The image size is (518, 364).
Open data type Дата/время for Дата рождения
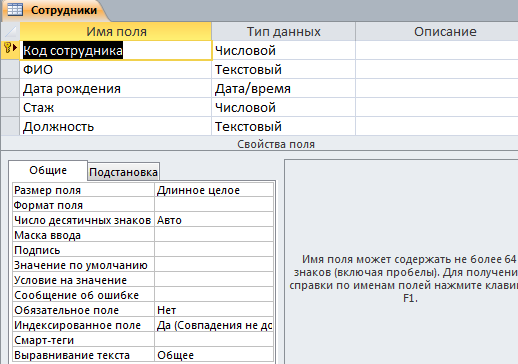[x=283, y=89]
